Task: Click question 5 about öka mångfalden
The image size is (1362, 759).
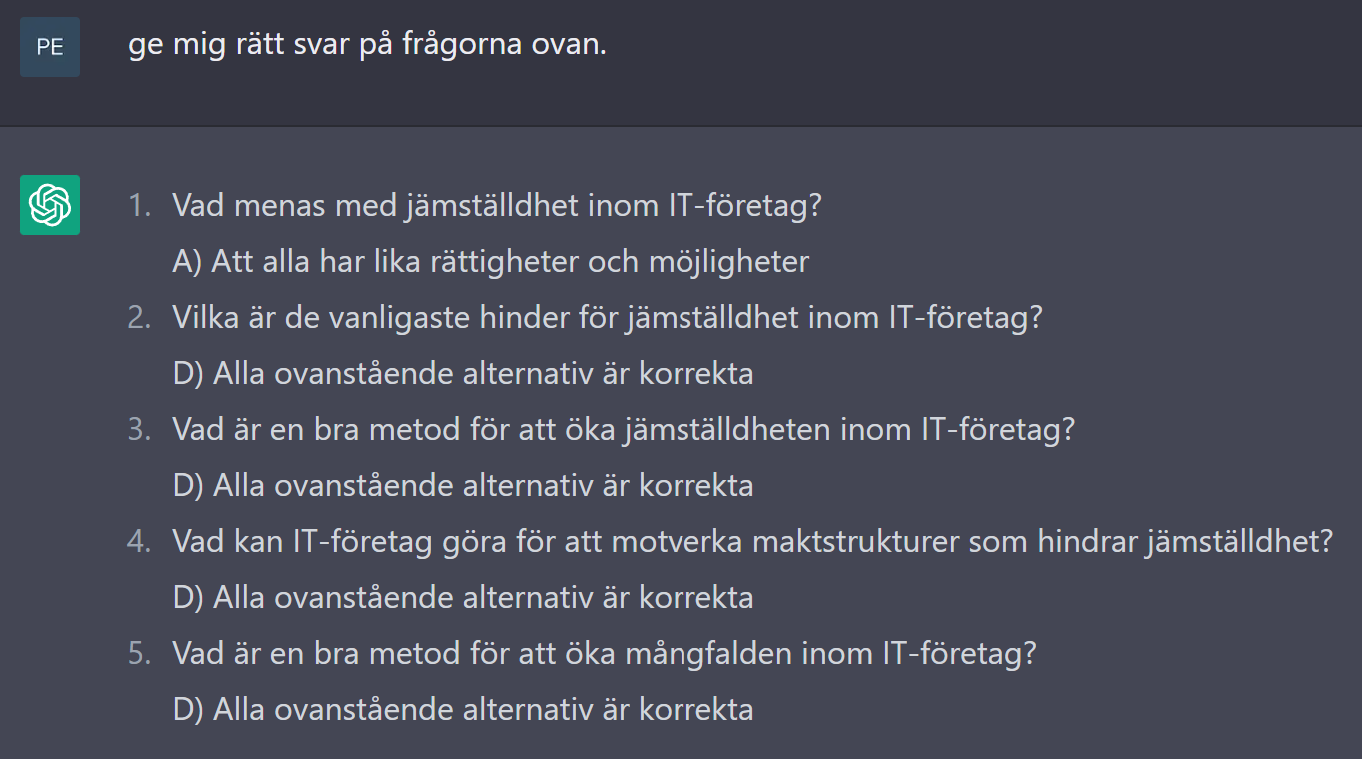Action: pos(604,654)
